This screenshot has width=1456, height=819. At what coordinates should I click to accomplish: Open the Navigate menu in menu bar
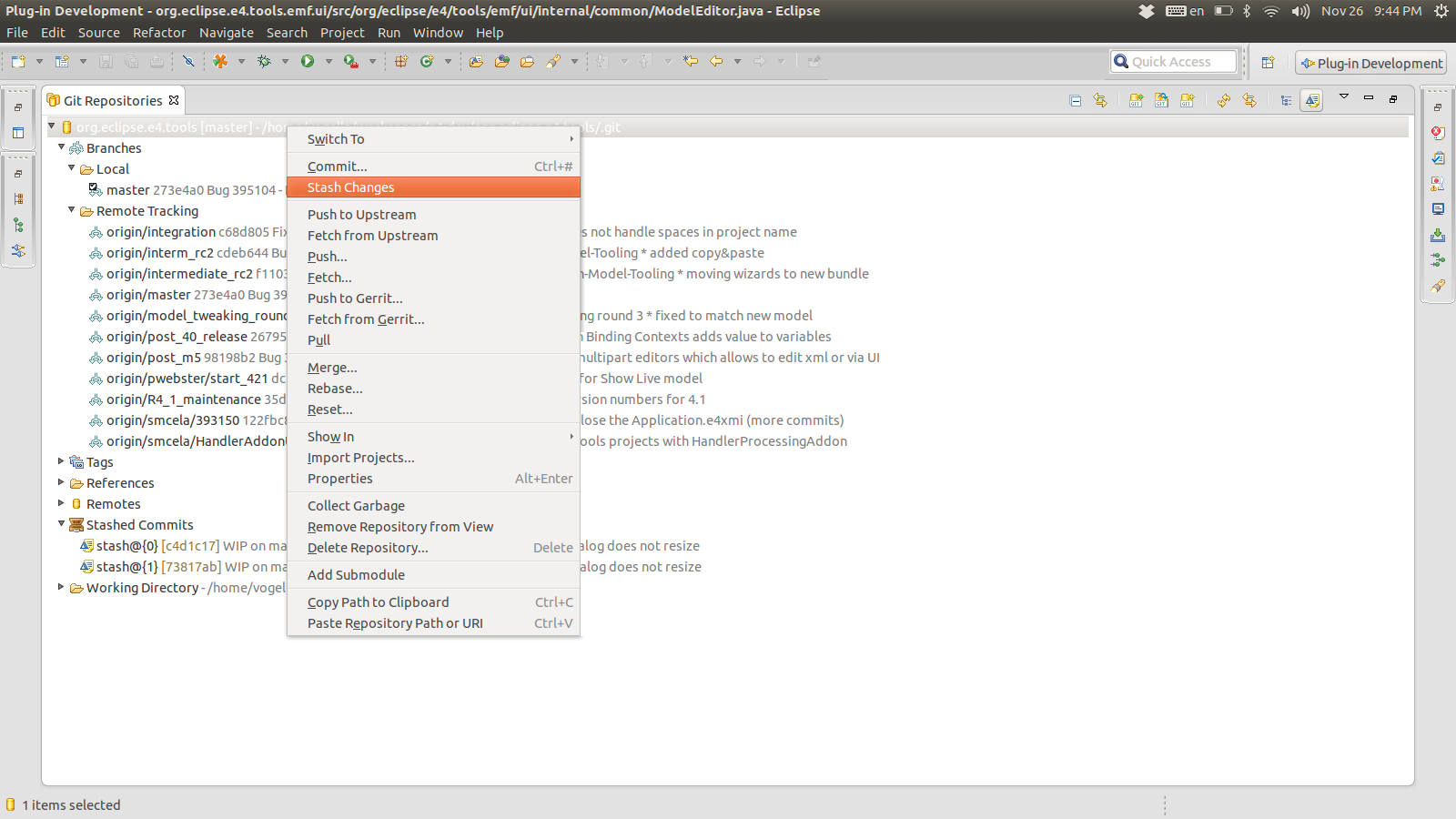[227, 33]
